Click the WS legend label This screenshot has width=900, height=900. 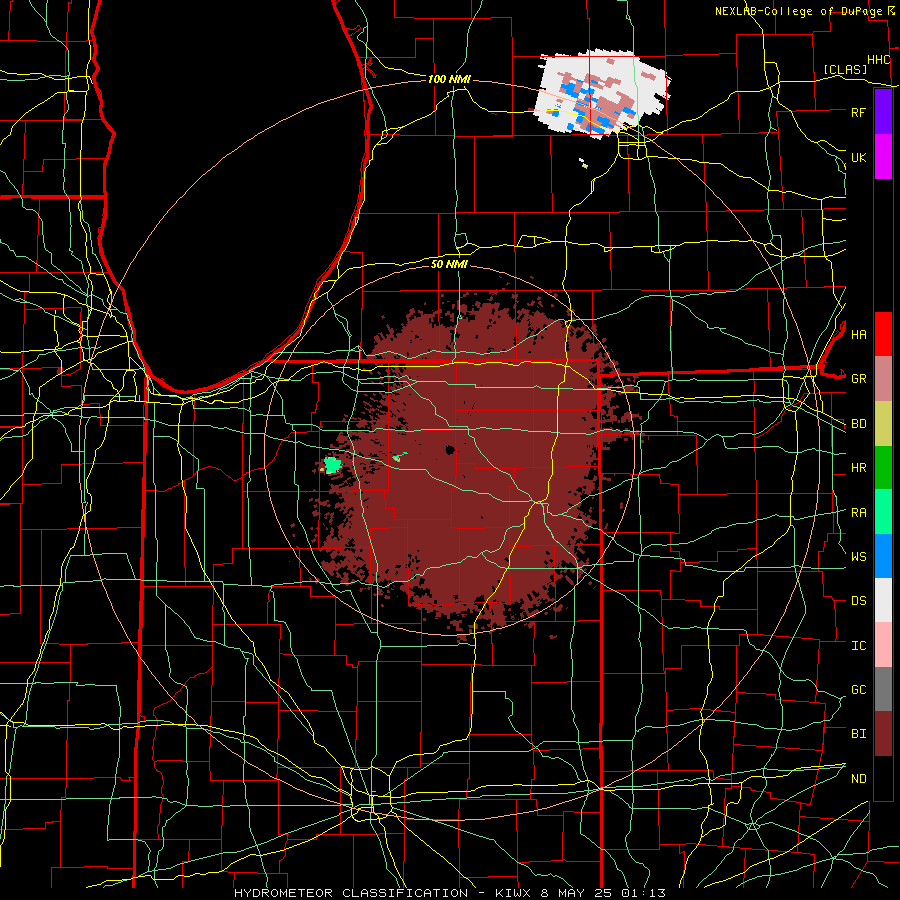pos(858,557)
